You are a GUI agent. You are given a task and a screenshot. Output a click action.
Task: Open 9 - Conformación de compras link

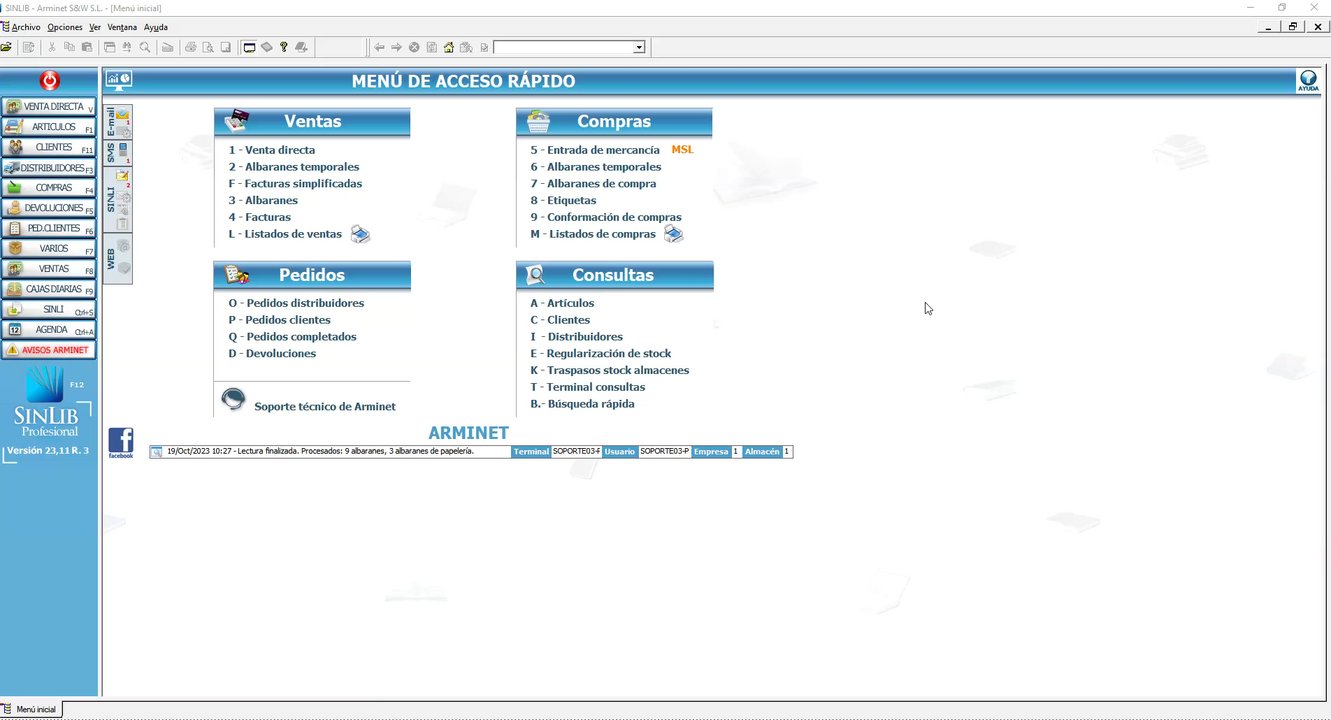click(606, 217)
